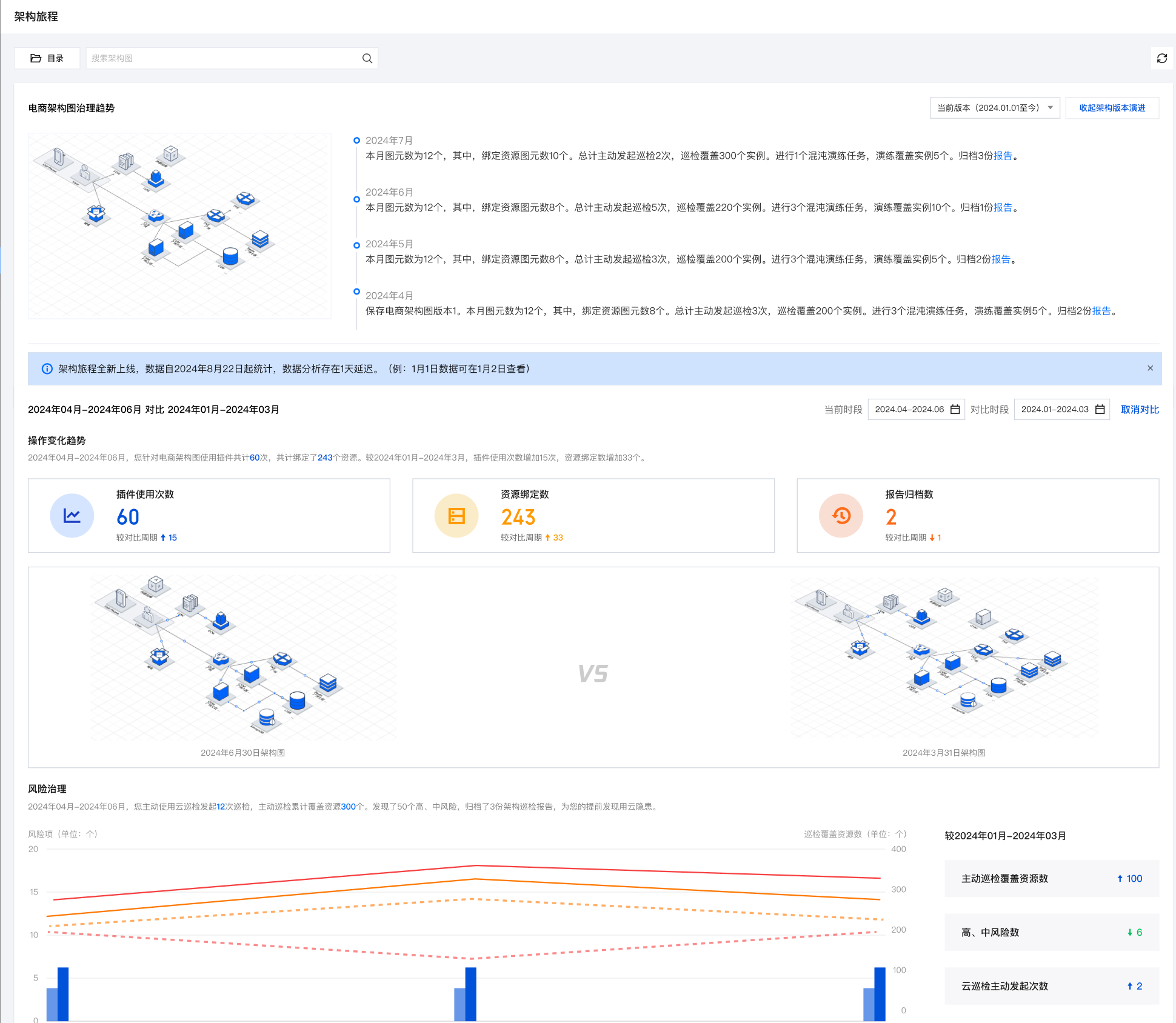Open the 报告 link in 2024年4月 entry
The height and width of the screenshot is (1023, 1176).
[1101, 311]
